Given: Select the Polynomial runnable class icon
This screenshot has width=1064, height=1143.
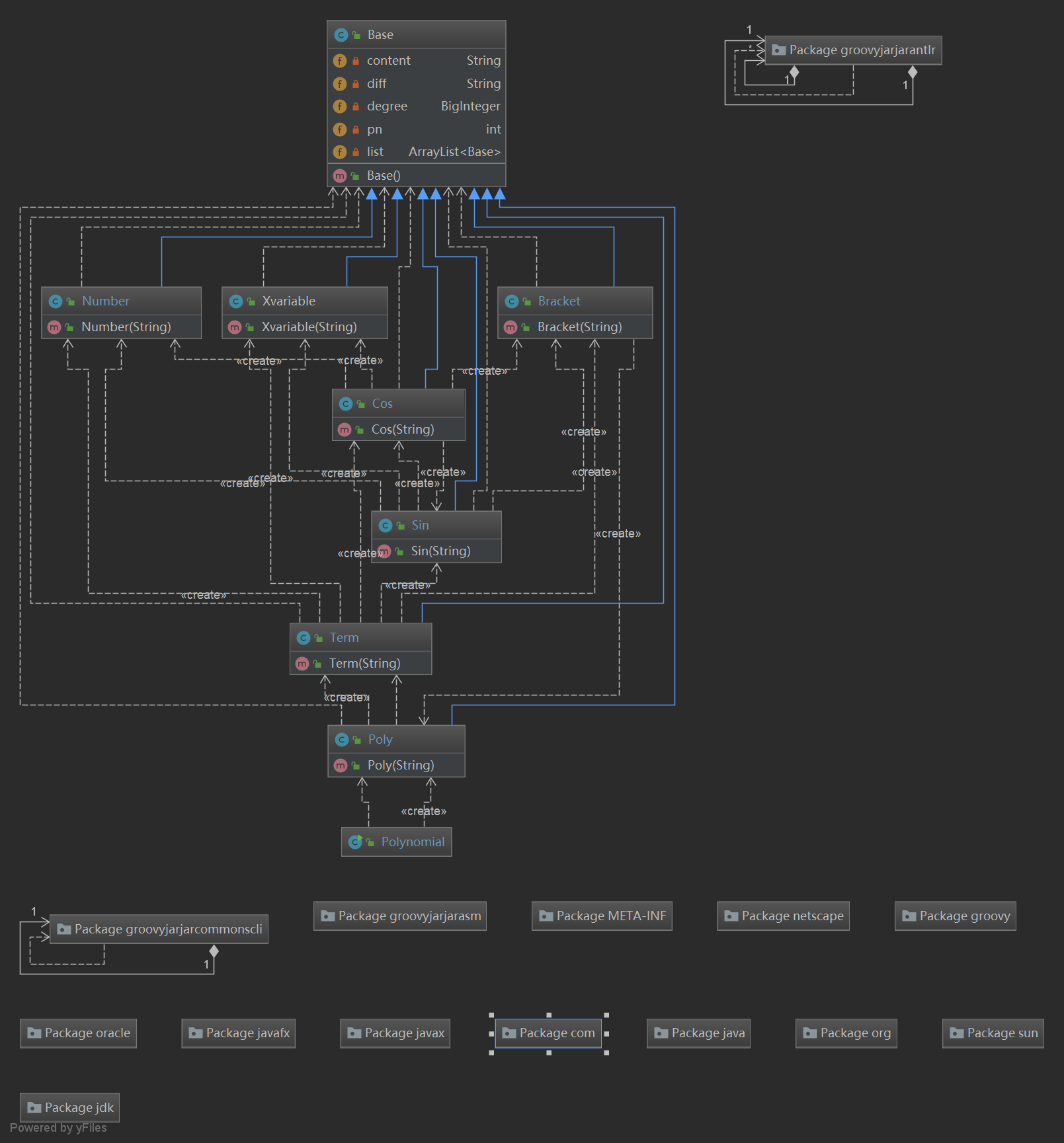Looking at the screenshot, I should coord(356,842).
